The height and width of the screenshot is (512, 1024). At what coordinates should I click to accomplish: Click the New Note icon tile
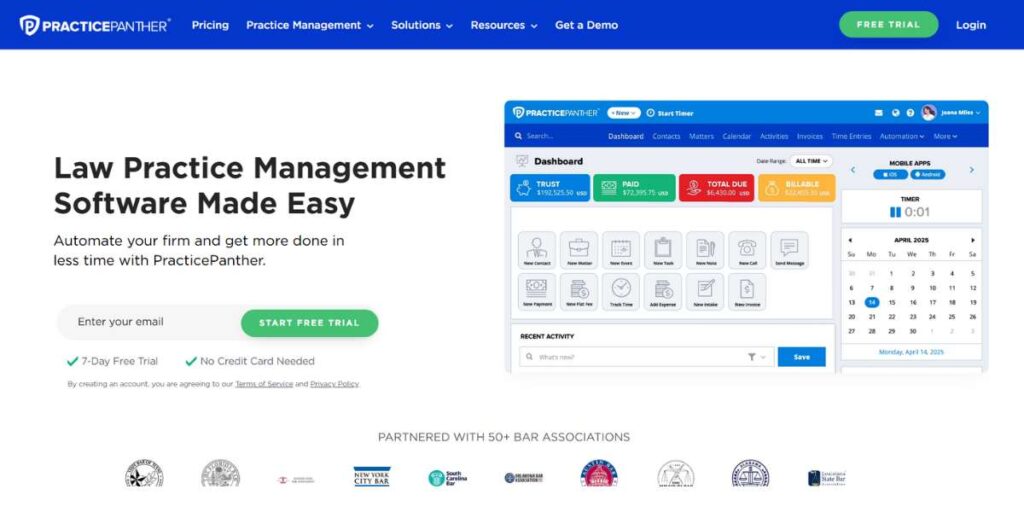[x=705, y=251]
